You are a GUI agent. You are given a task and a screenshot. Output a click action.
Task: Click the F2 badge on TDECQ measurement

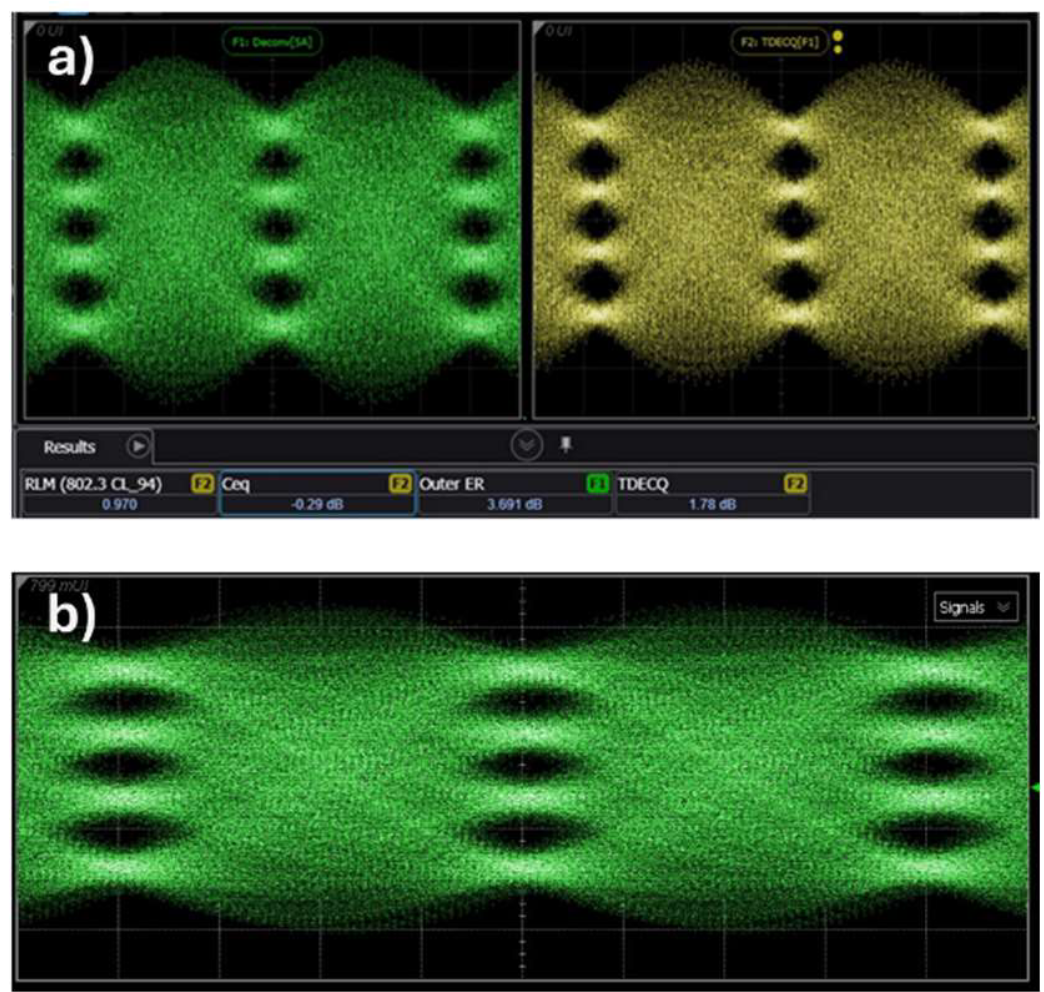pyautogui.click(x=796, y=483)
